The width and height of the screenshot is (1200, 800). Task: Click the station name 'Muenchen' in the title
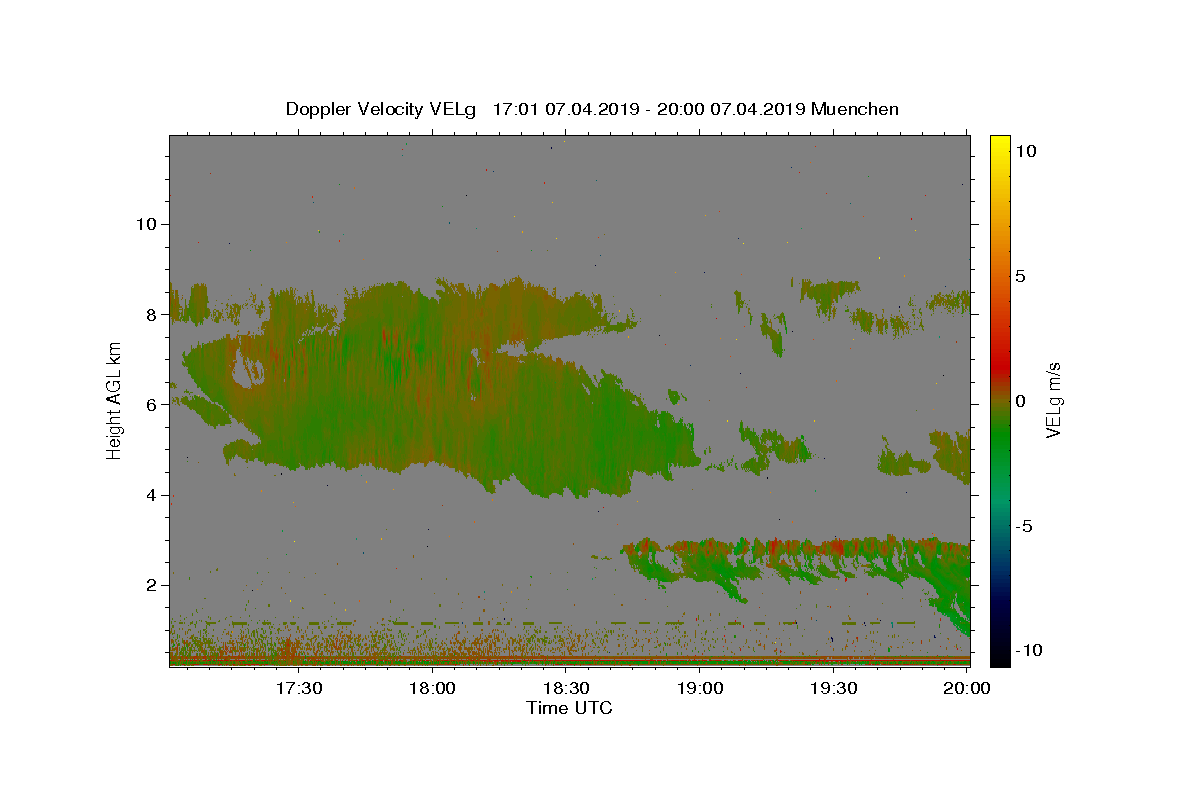pyautogui.click(x=856, y=109)
